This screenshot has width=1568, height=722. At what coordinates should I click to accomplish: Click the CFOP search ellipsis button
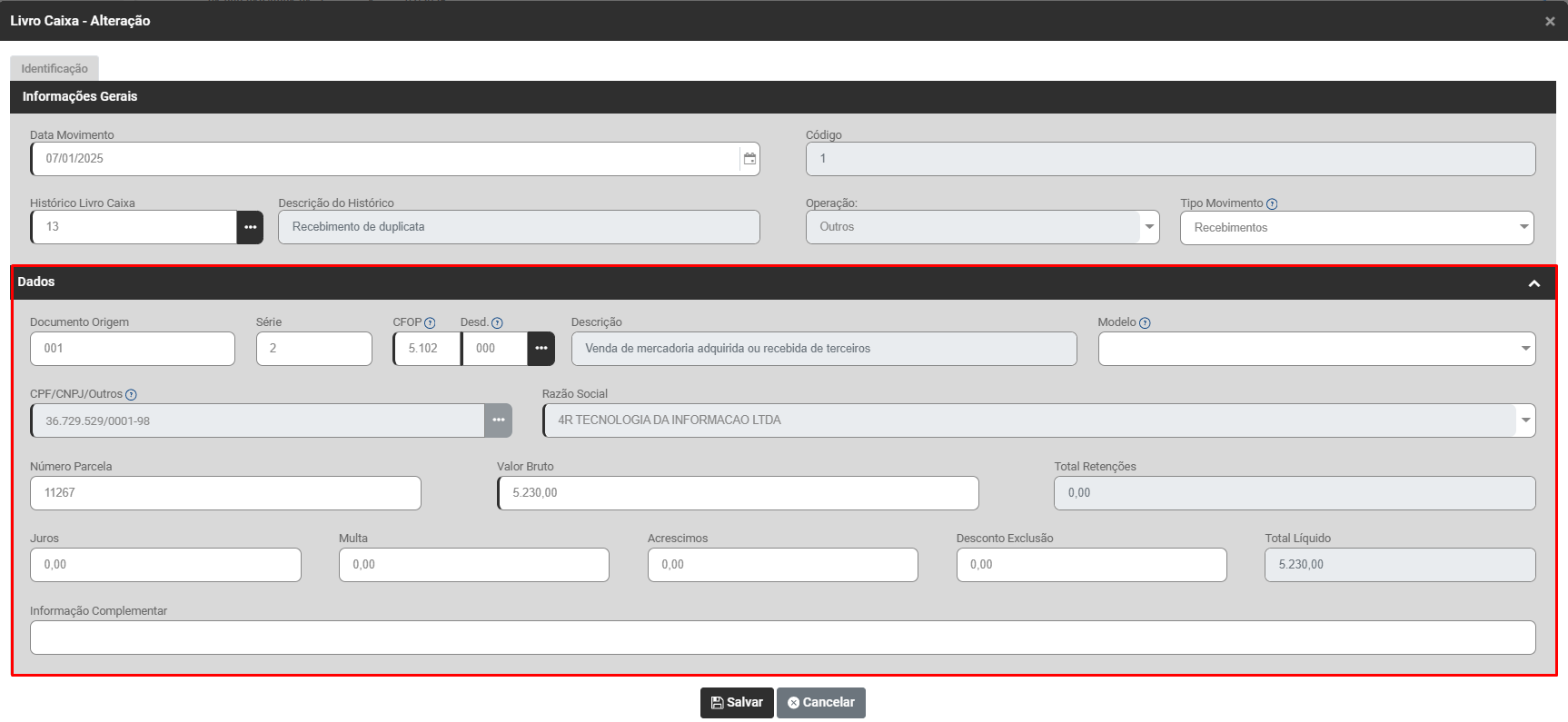pyautogui.click(x=541, y=349)
